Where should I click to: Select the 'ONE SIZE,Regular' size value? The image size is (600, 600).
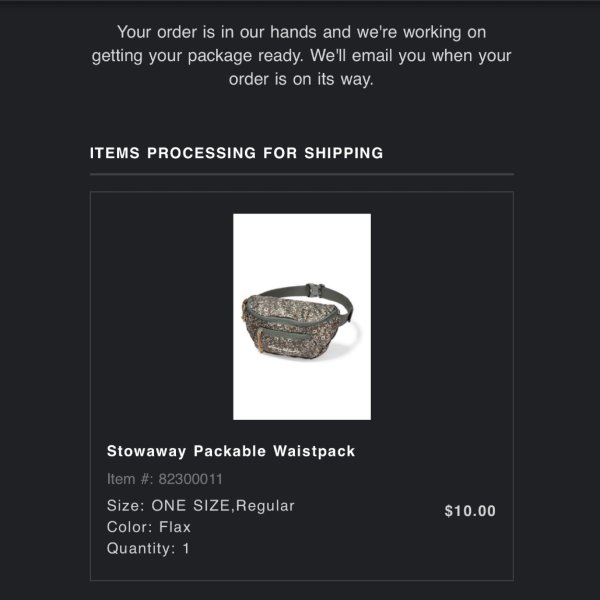(x=223, y=505)
